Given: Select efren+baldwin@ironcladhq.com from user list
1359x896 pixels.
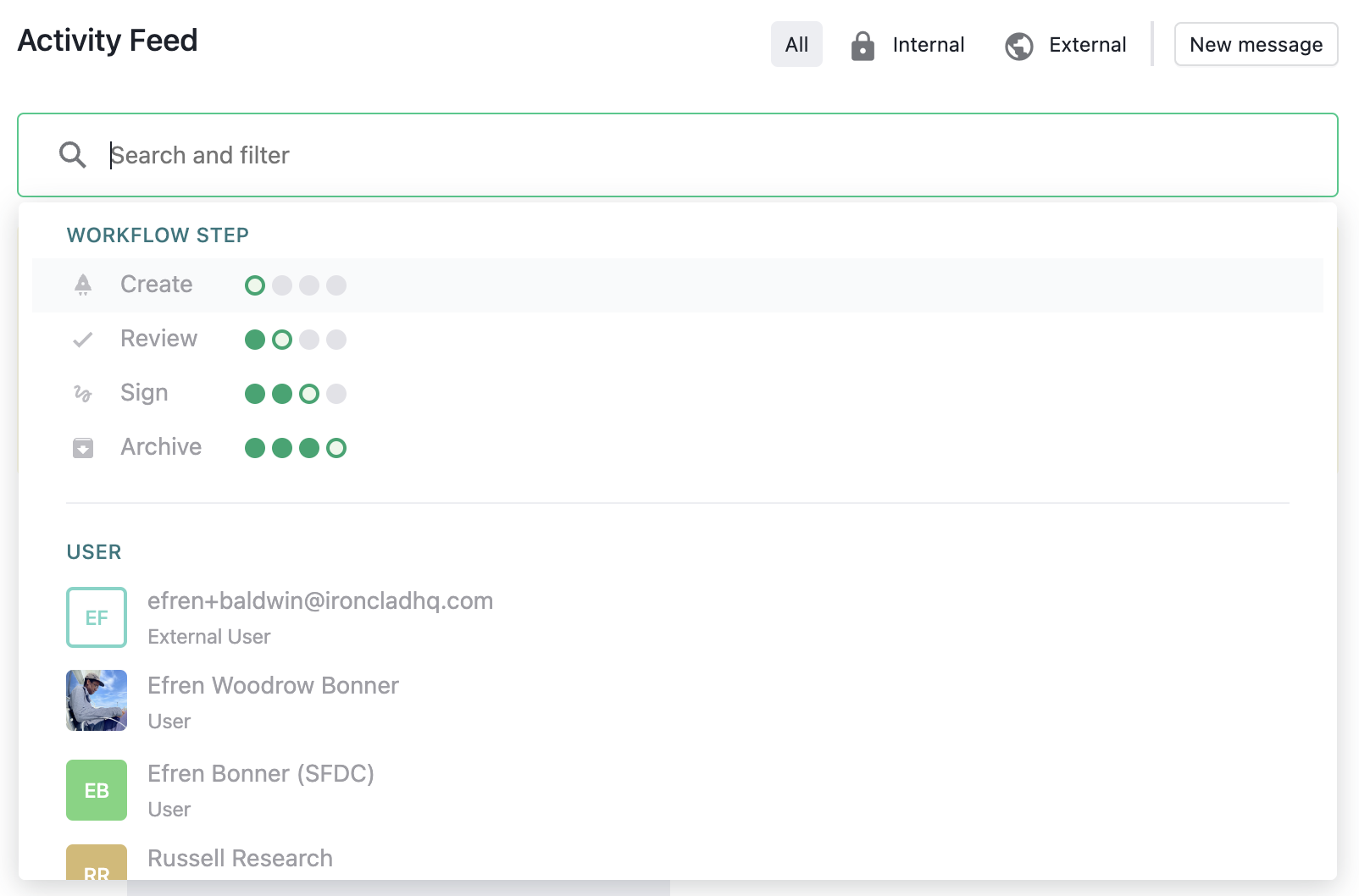Looking at the screenshot, I should tap(320, 601).
